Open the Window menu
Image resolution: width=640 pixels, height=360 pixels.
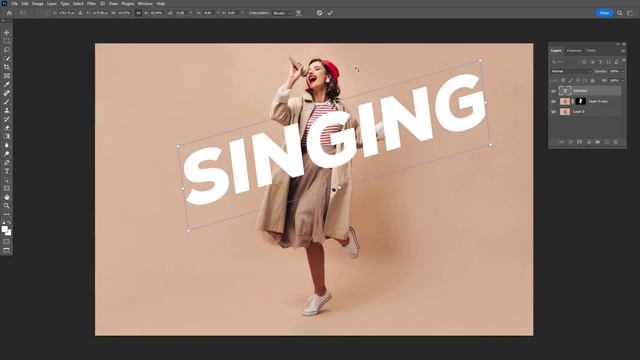click(x=145, y=4)
